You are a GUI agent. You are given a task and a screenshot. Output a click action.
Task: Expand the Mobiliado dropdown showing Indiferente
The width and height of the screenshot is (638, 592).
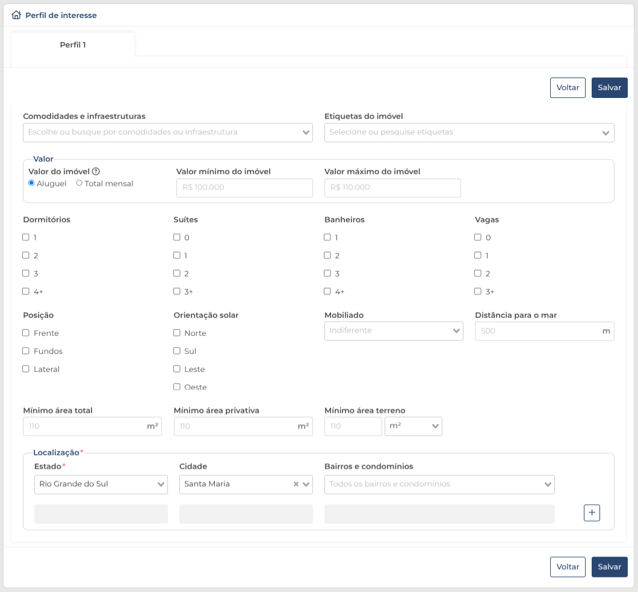pyautogui.click(x=393, y=331)
